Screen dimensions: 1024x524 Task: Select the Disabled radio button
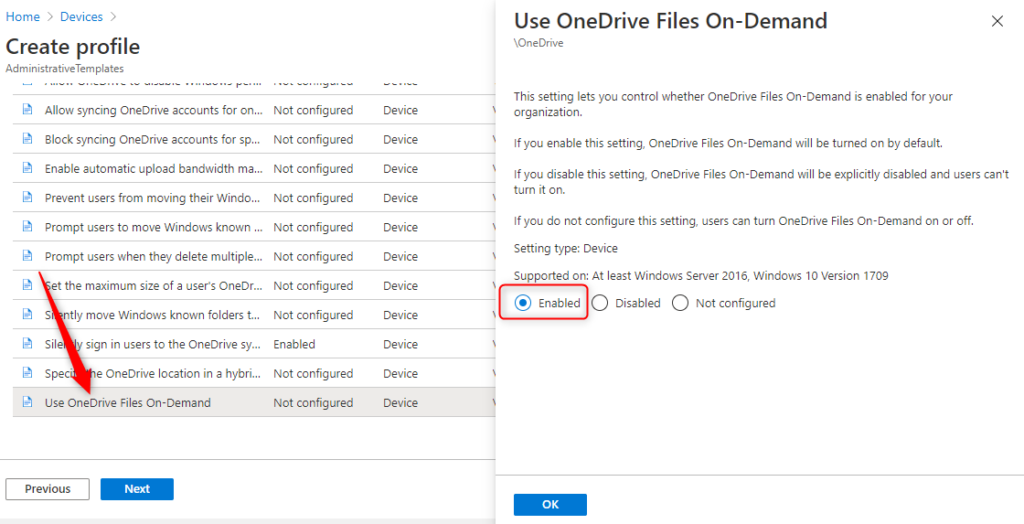[600, 303]
